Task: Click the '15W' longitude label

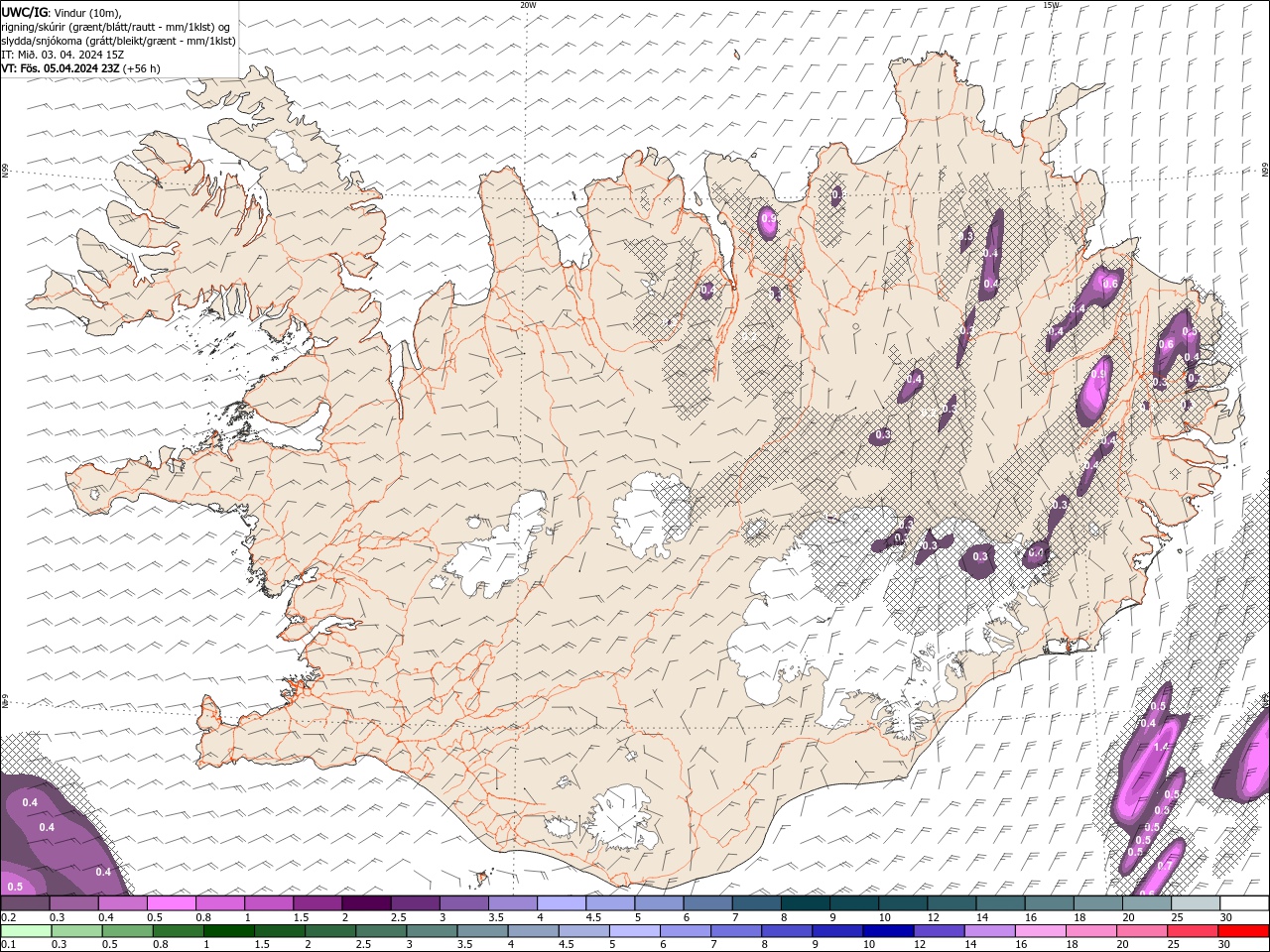Action: point(1051,5)
